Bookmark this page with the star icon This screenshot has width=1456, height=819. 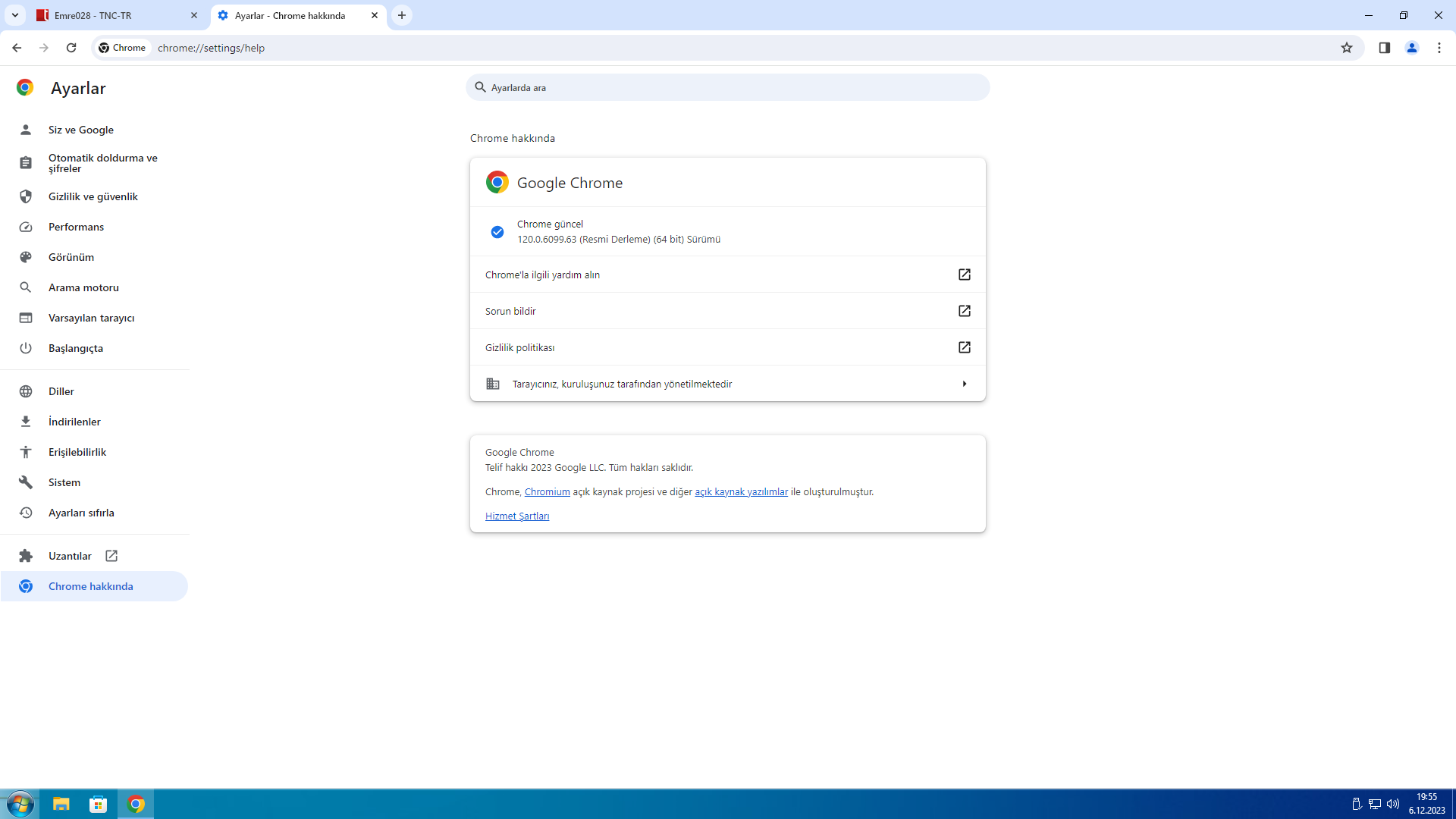(x=1347, y=48)
